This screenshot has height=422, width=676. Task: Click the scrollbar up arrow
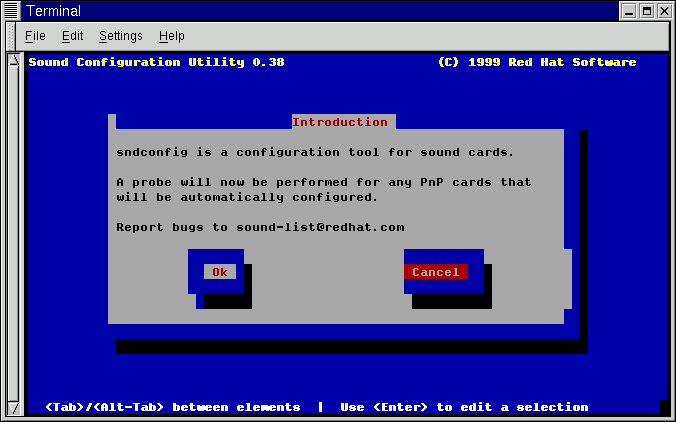click(x=14, y=60)
